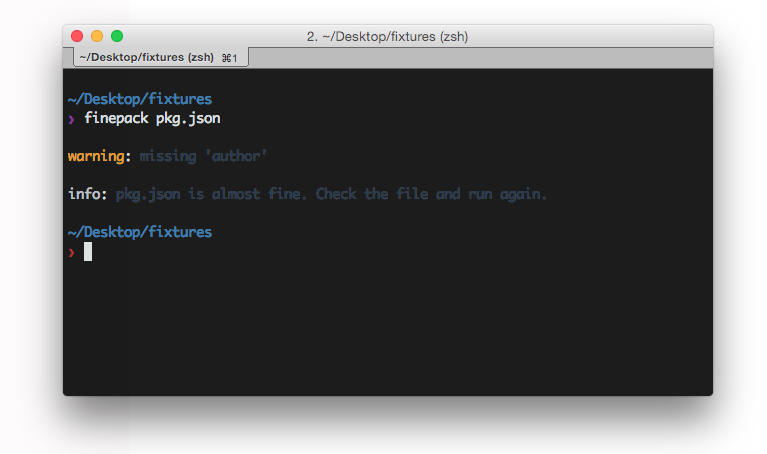Click 'Check the file and run again' text
Screen dimensions: 767x454
coord(431,194)
